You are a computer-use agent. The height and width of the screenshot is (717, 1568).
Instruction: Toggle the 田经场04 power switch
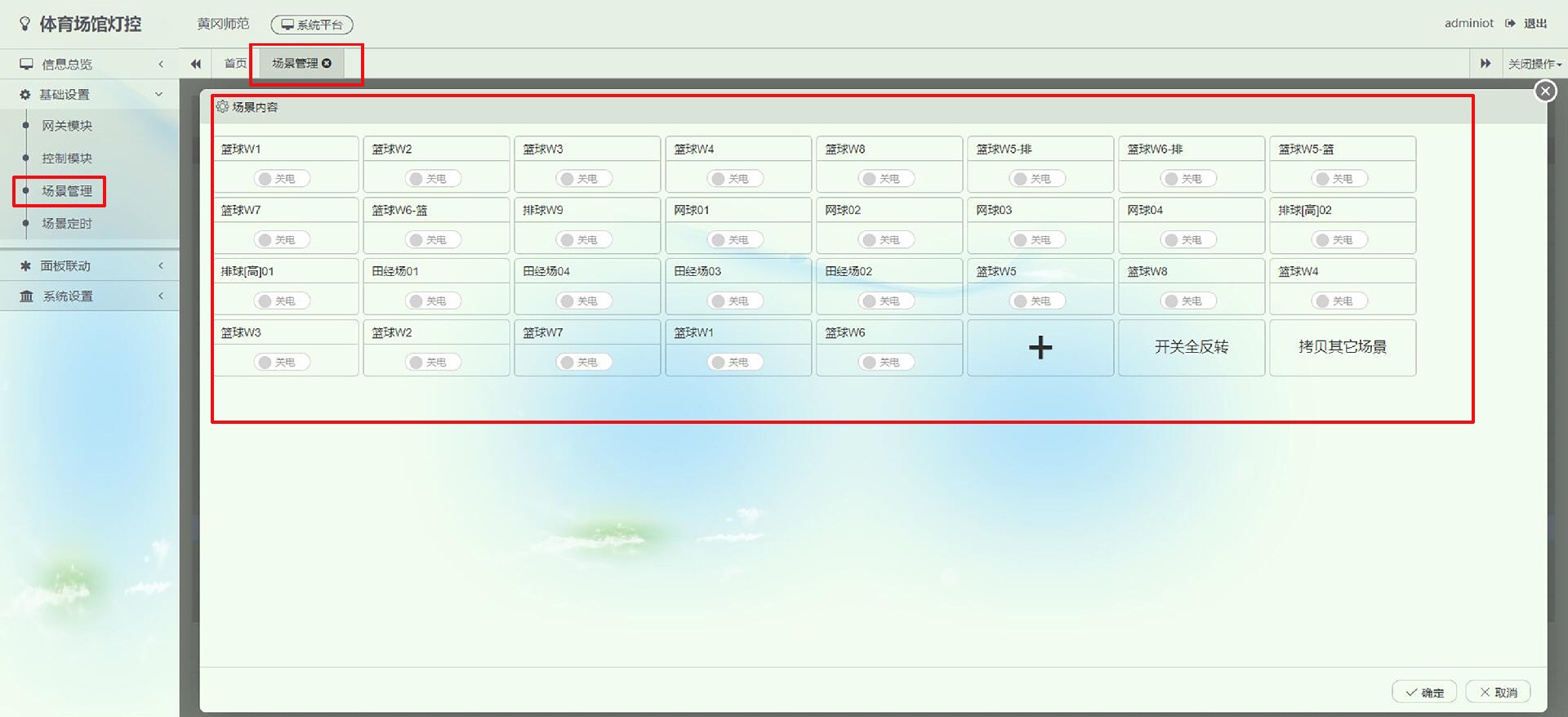point(585,301)
